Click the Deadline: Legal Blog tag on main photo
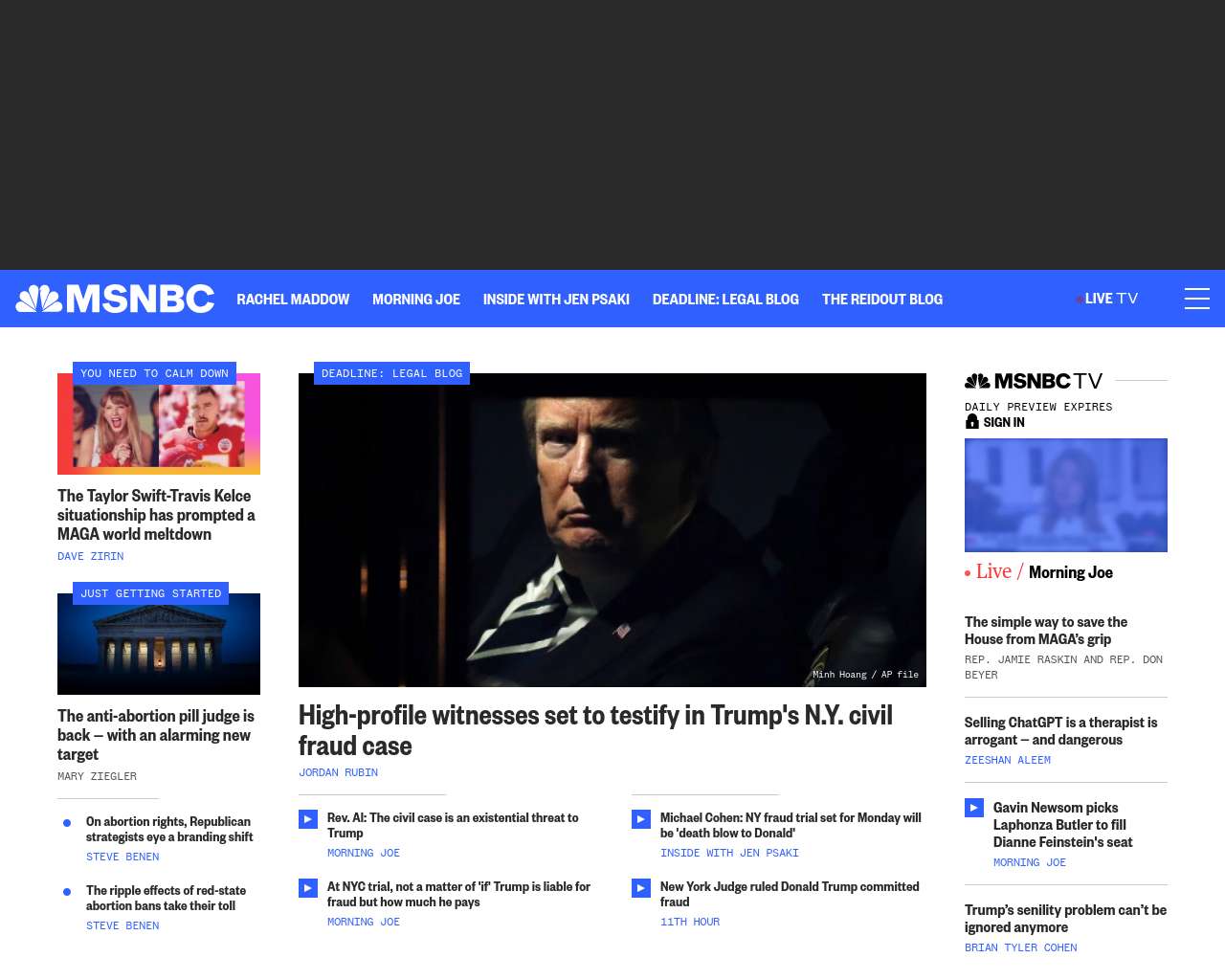Image resolution: width=1225 pixels, height=980 pixels. [x=391, y=373]
